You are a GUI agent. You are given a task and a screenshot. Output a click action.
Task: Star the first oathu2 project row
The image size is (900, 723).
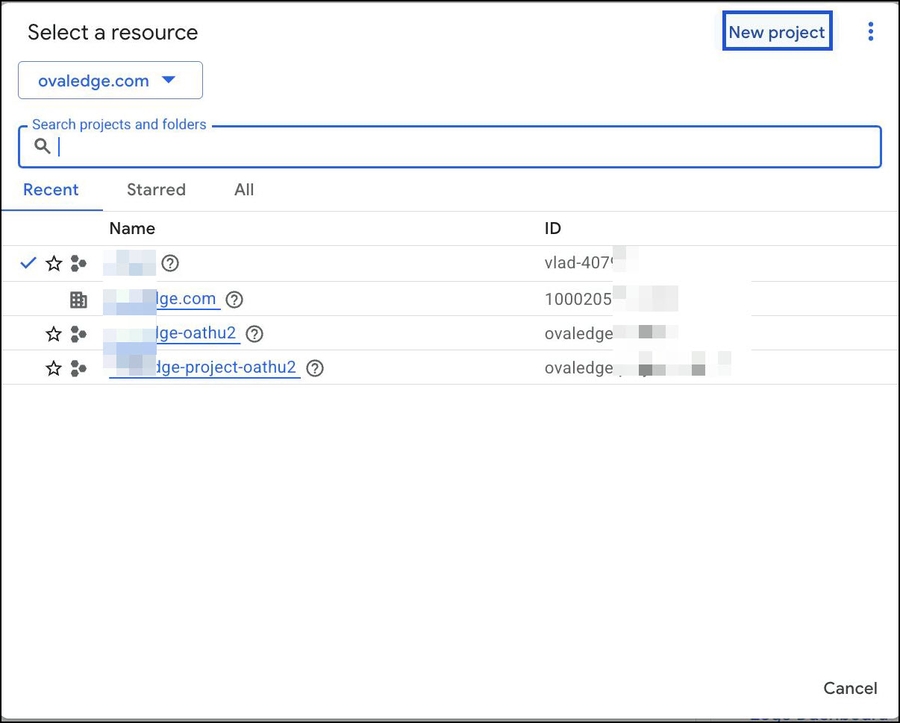[54, 334]
